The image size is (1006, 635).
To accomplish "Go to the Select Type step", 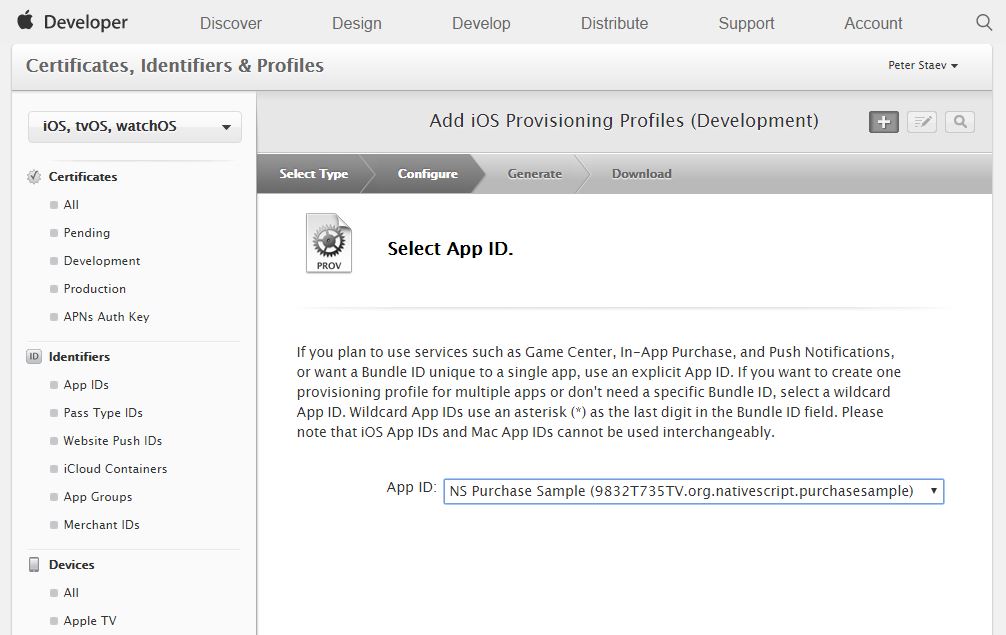I will 314,174.
